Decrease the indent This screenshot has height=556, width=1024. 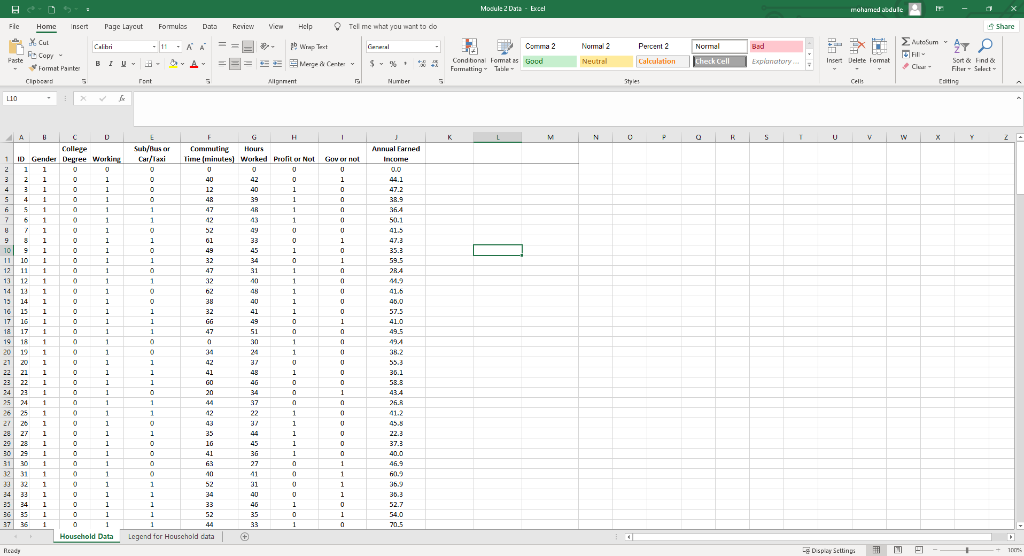pos(264,64)
